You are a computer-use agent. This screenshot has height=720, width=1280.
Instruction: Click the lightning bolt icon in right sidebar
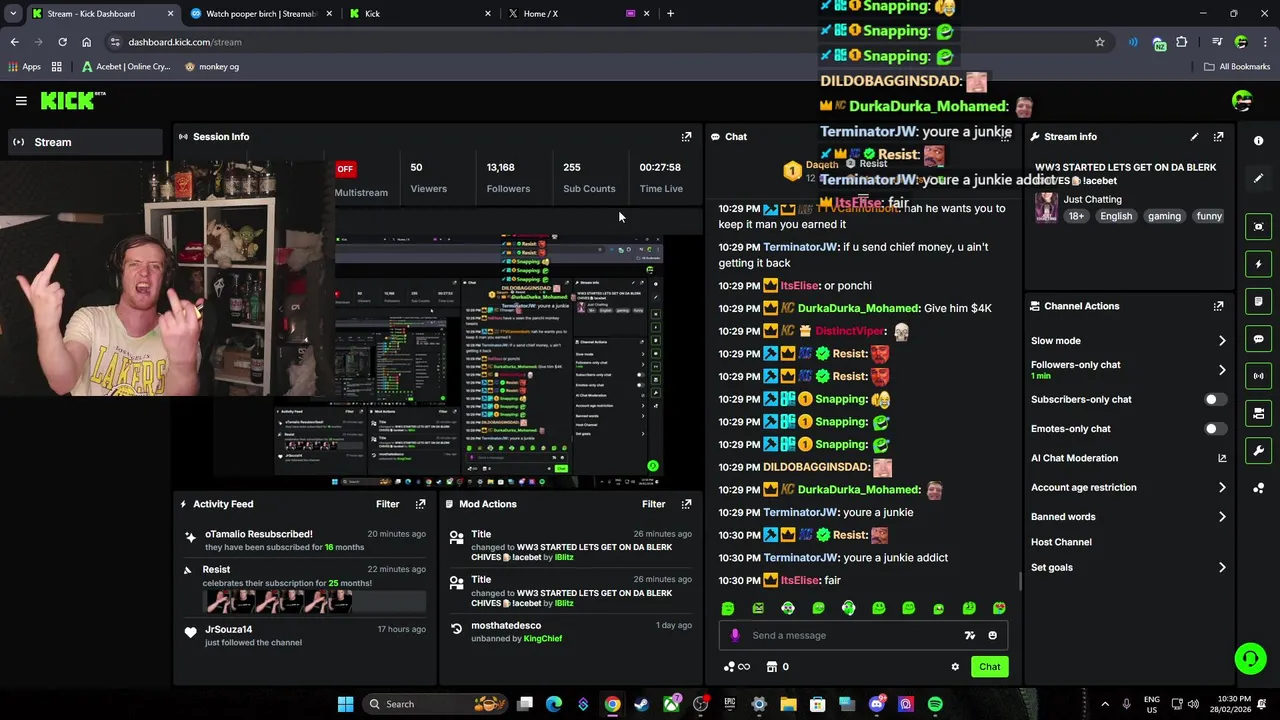click(1258, 264)
